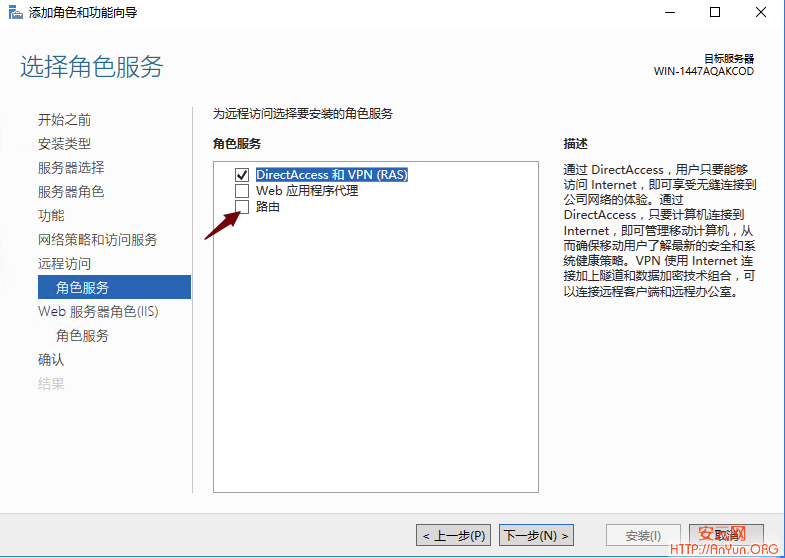Go to the 开始之前 step

65,120
